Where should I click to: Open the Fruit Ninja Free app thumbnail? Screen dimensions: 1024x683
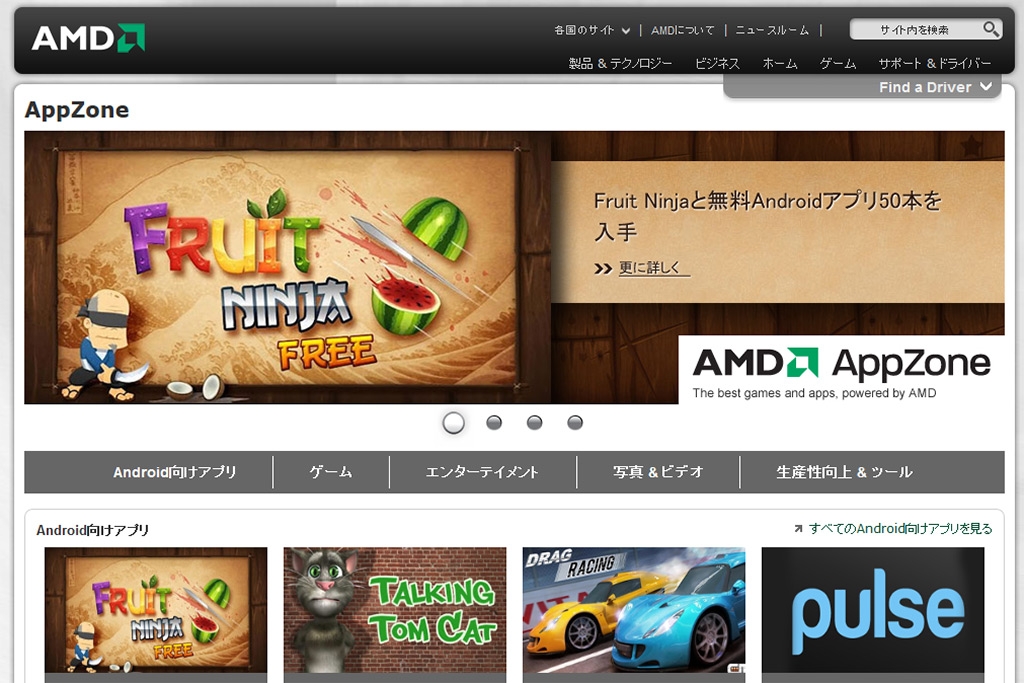[x=155, y=610]
